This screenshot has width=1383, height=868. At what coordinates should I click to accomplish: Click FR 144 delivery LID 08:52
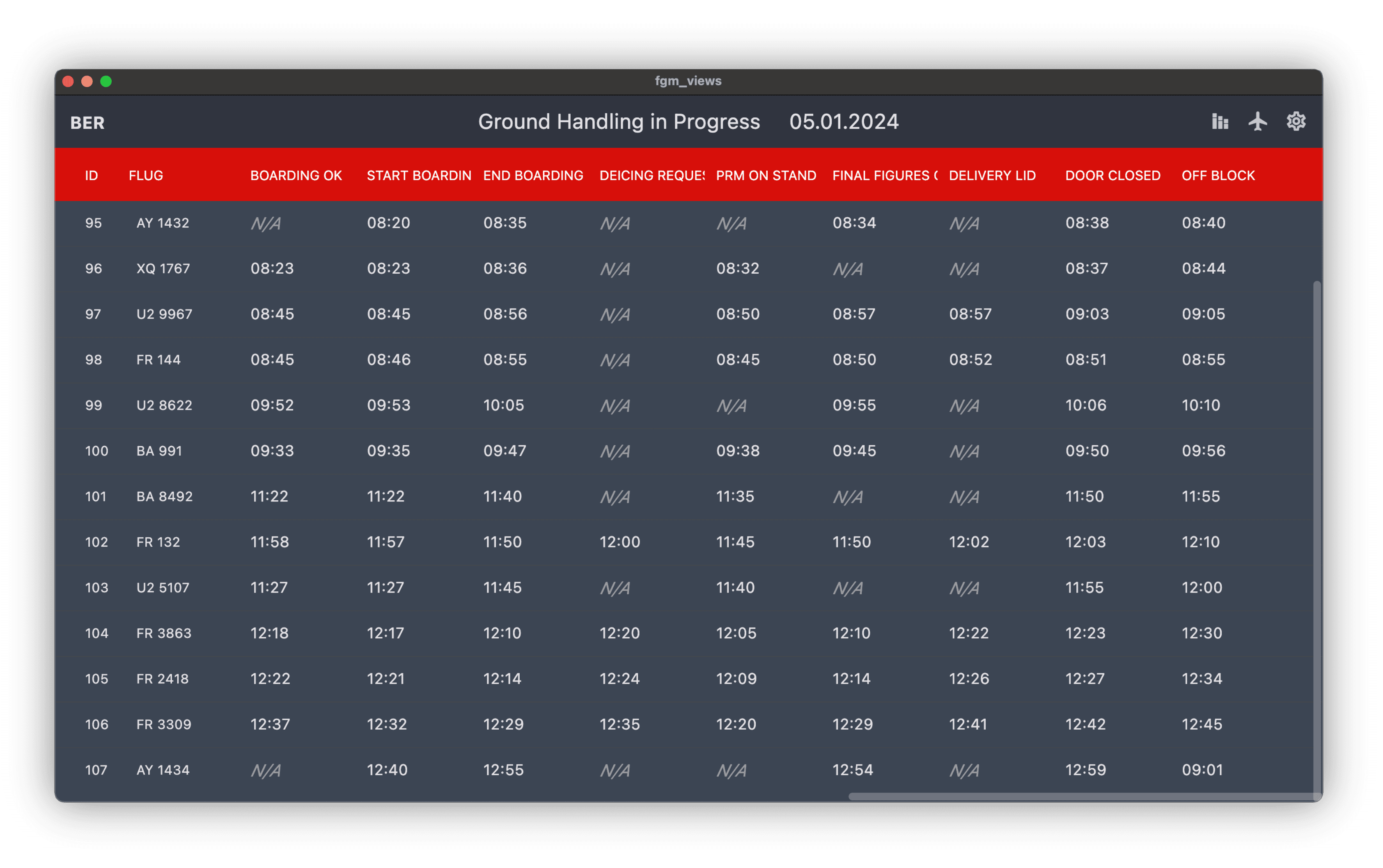coord(970,360)
